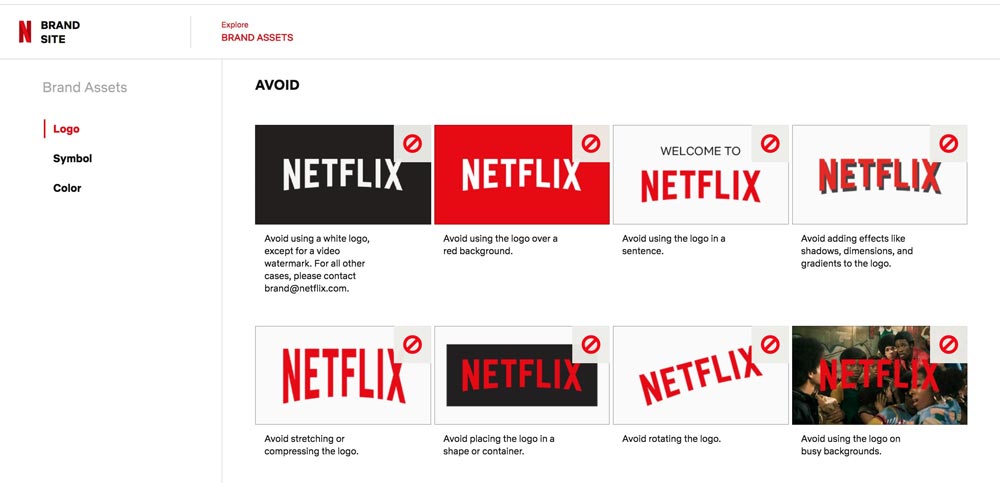This screenshot has width=1000, height=483.
Task: Click prohibited icon on stretched logo example
Action: (412, 344)
